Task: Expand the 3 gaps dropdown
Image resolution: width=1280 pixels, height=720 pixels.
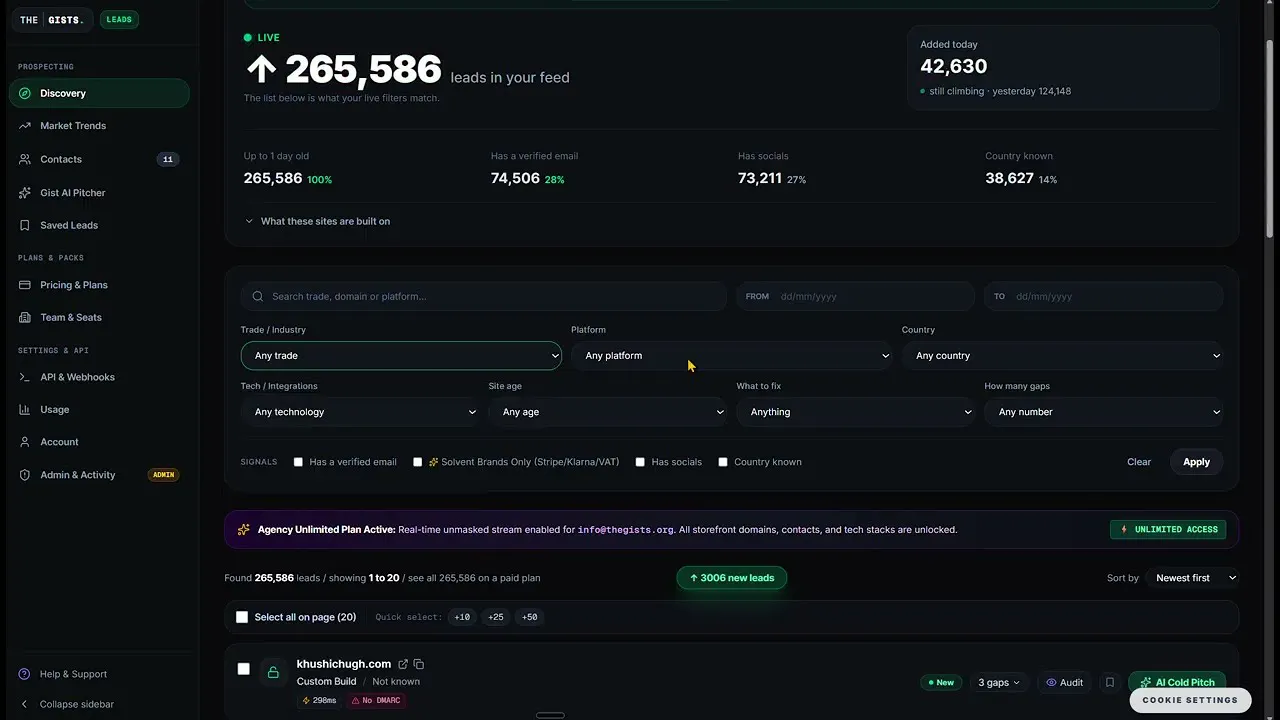Action: [999, 682]
